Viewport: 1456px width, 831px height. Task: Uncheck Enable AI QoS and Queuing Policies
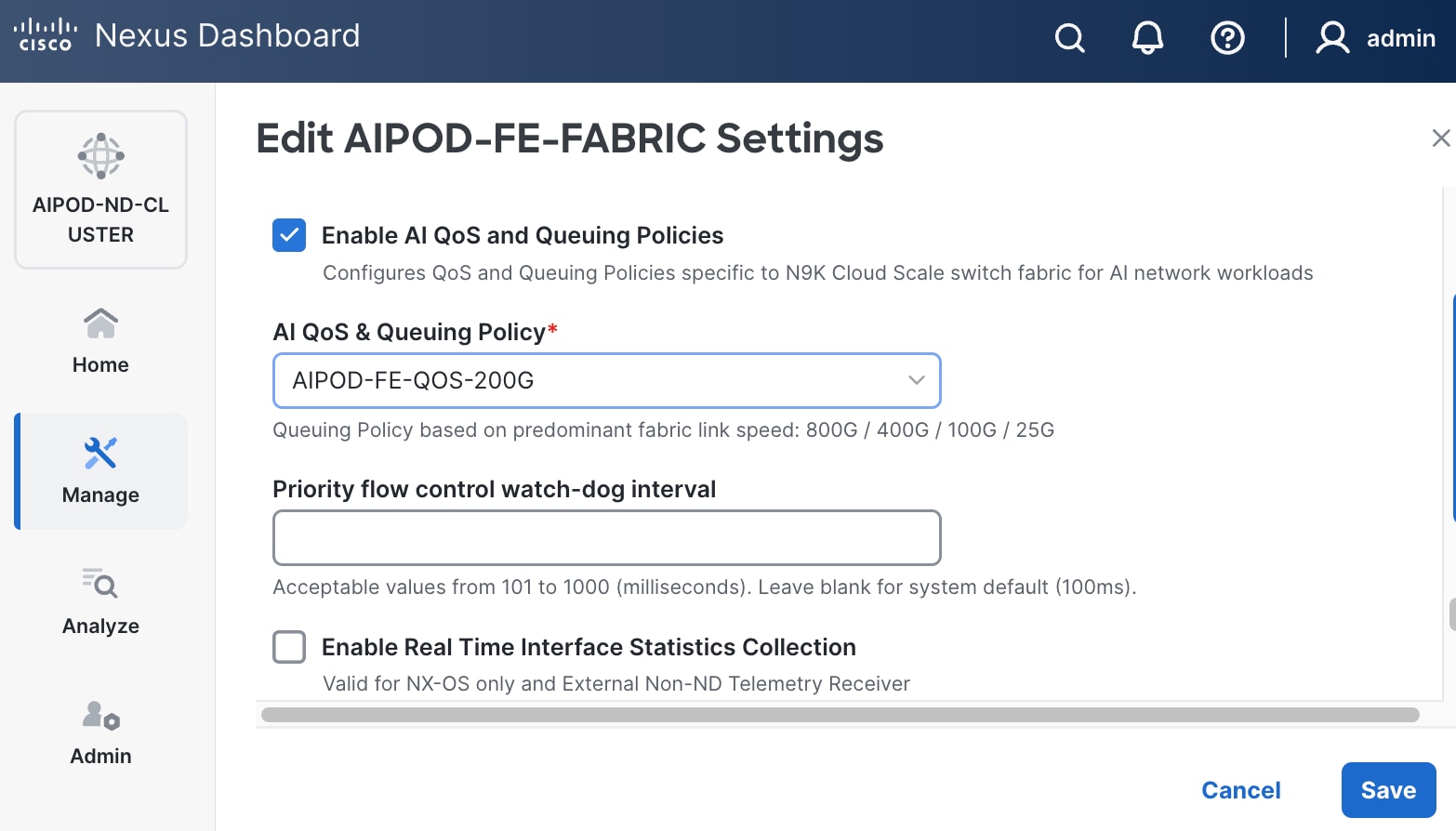(x=289, y=235)
